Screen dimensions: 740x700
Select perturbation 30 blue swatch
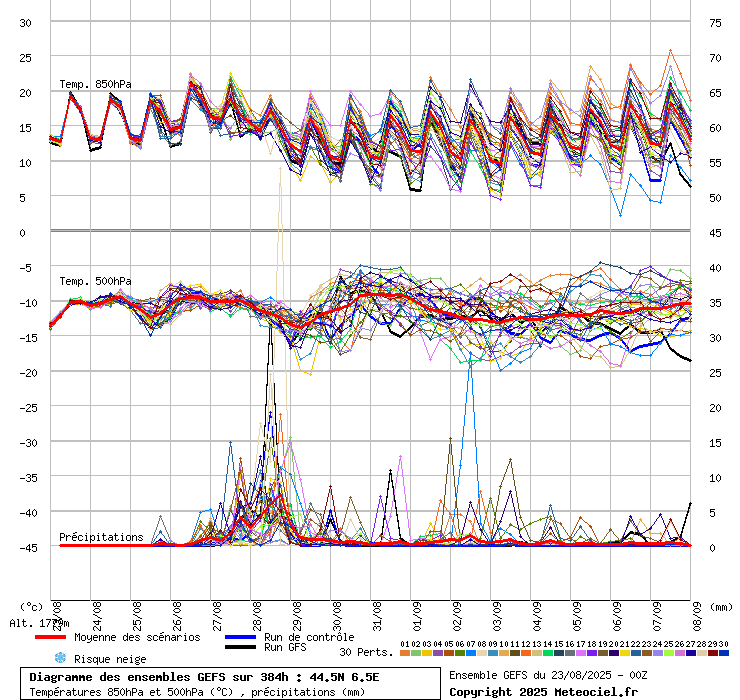(x=723, y=653)
